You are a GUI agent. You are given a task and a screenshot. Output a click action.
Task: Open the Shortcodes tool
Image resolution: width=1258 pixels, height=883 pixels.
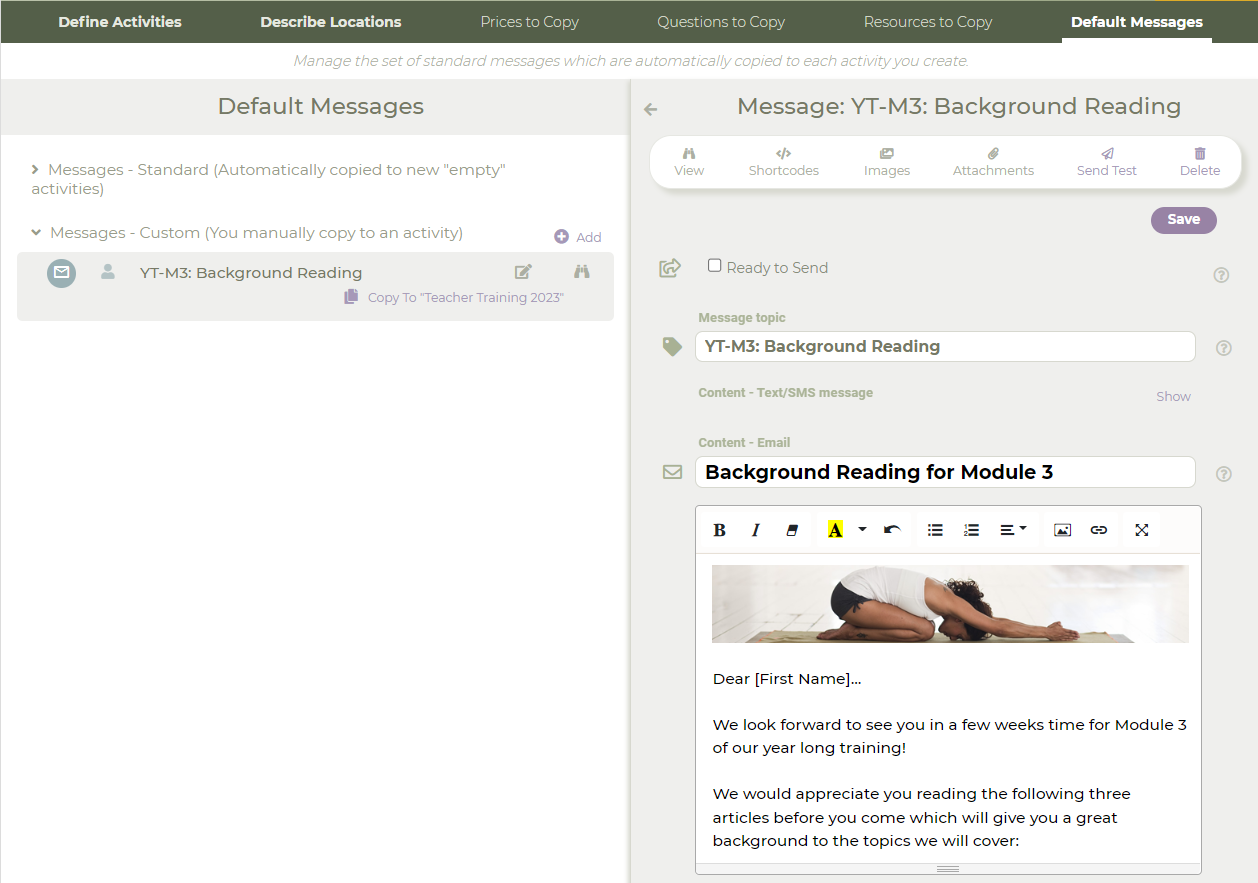point(784,162)
